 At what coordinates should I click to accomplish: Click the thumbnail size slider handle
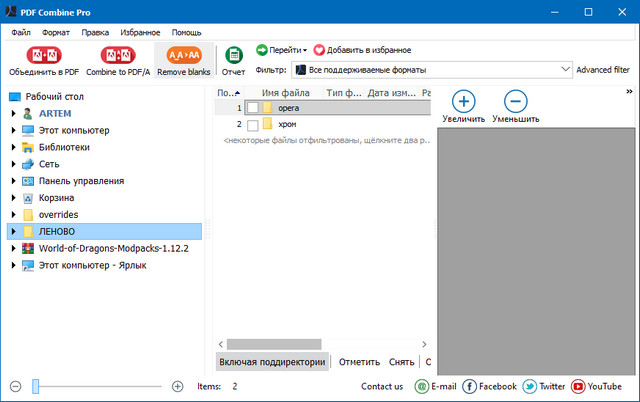[36, 386]
